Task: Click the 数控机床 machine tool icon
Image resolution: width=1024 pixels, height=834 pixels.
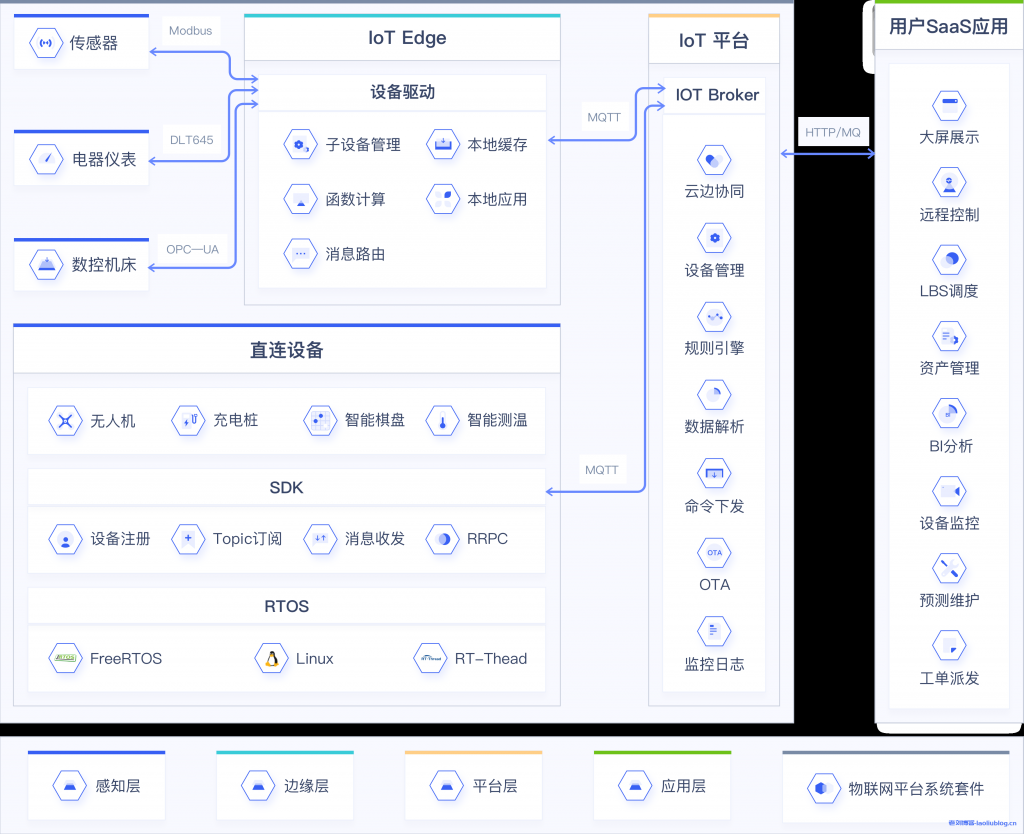Action: [44, 264]
